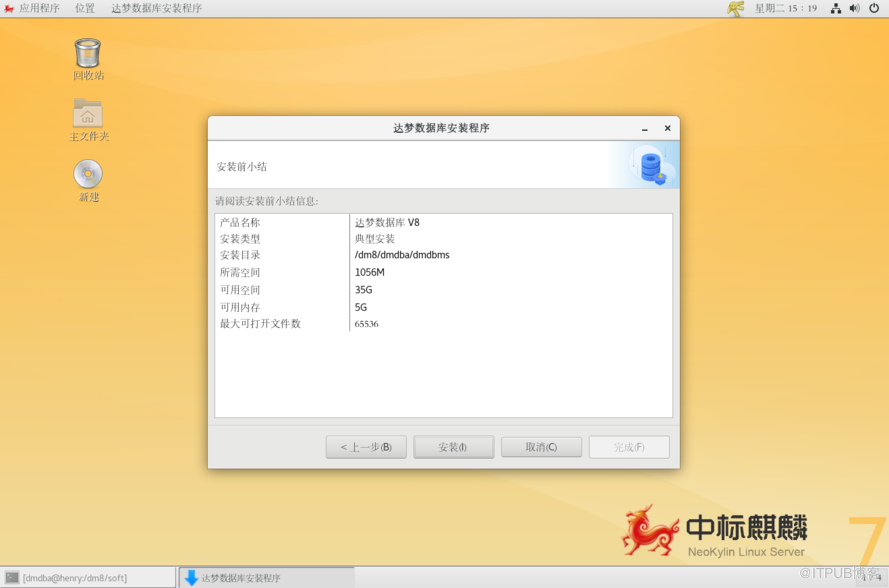Click the power icon in the top panel

(x=874, y=8)
